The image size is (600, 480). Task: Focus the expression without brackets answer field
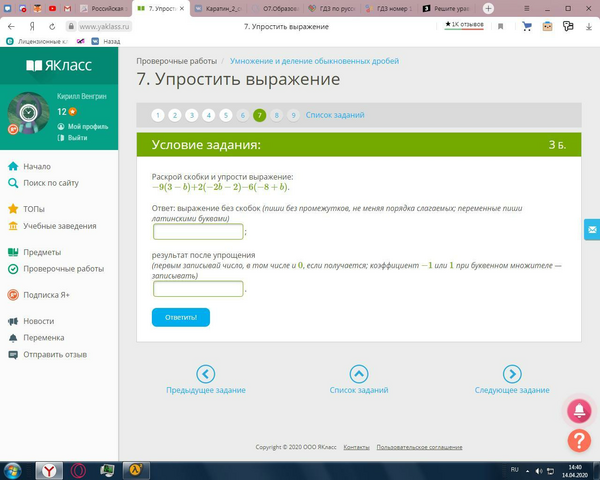pos(198,232)
